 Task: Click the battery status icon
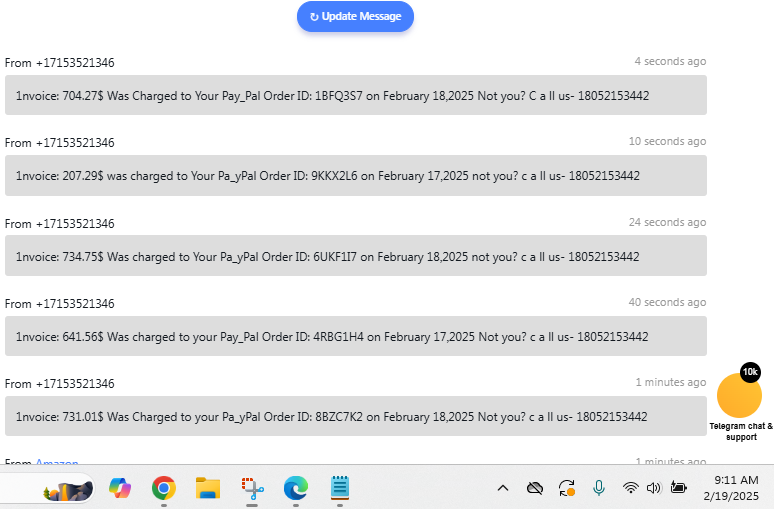click(x=678, y=488)
